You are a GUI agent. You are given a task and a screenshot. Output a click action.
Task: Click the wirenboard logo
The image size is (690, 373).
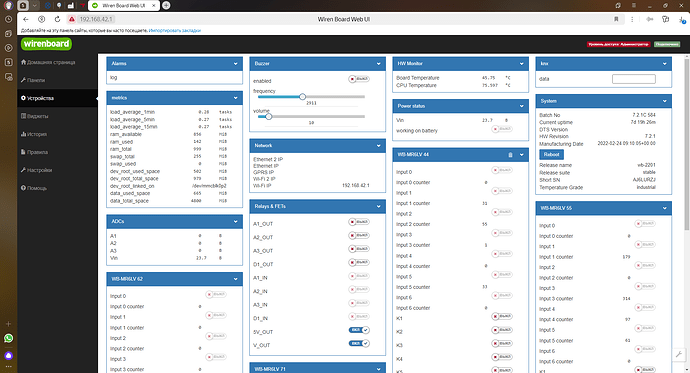click(x=46, y=44)
